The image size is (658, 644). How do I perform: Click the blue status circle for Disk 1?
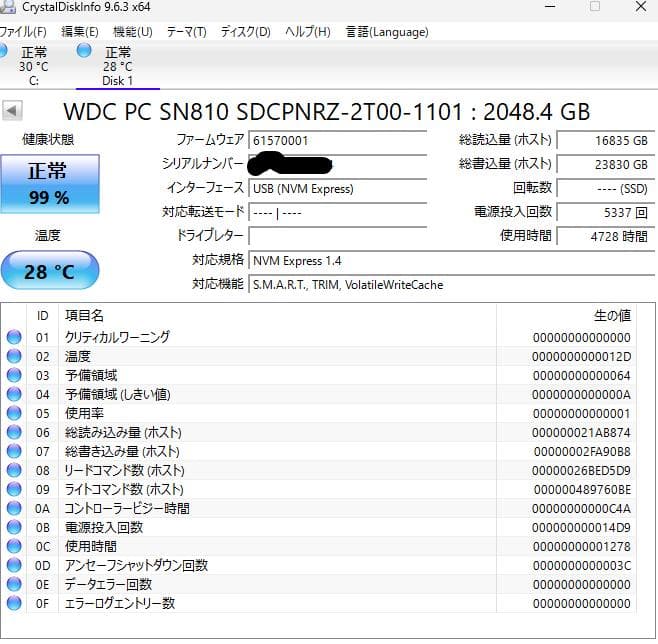84,50
